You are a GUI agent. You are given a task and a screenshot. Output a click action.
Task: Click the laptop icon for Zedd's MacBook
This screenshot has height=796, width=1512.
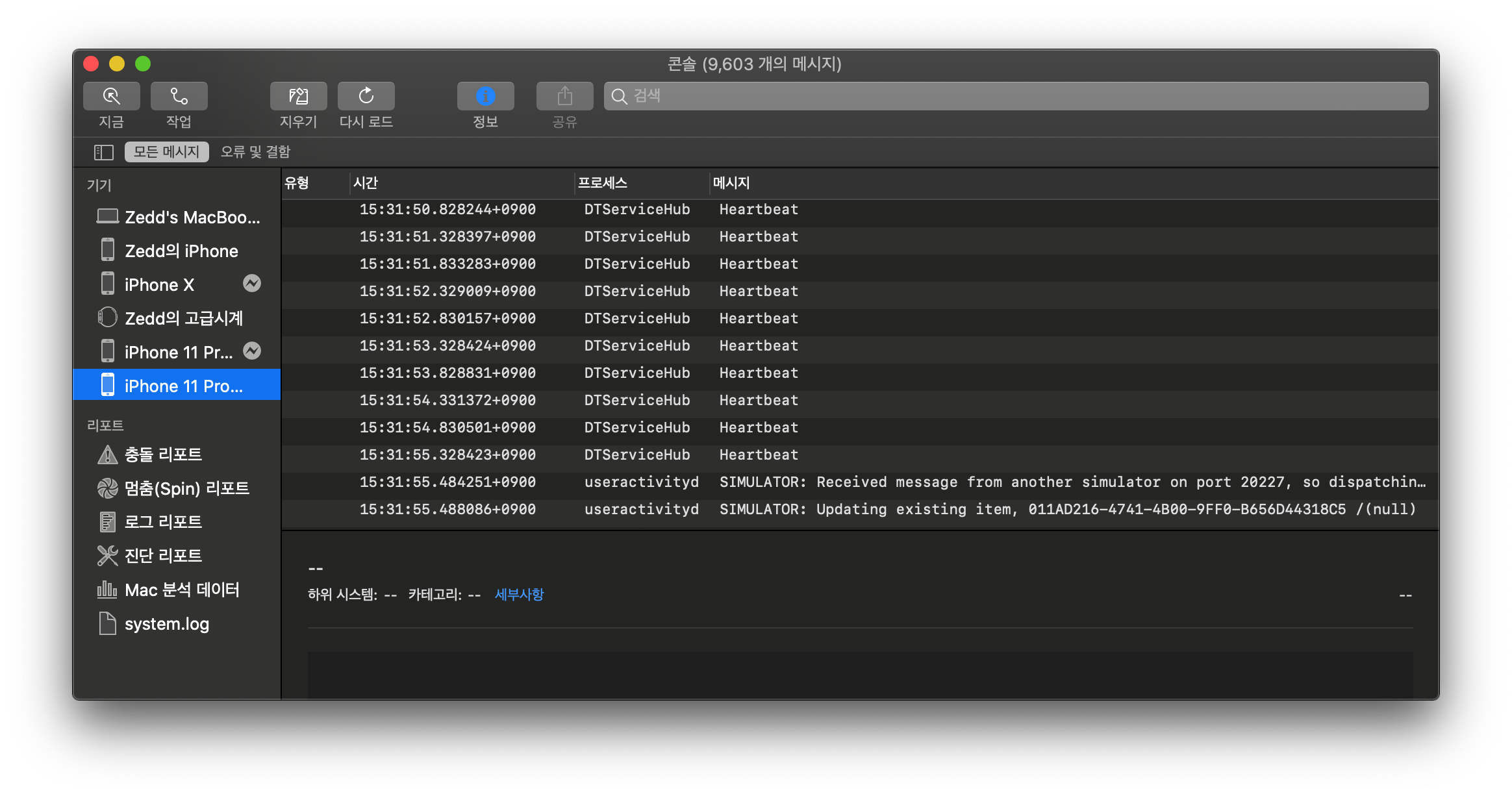tap(107, 216)
